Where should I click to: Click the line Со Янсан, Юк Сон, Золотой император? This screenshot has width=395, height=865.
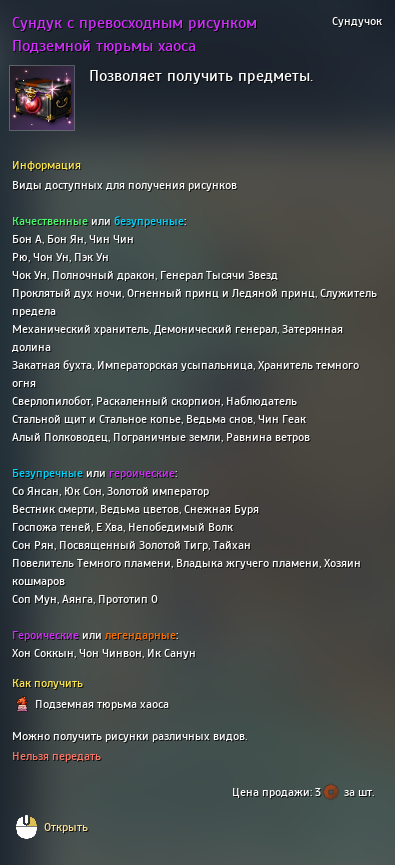pyautogui.click(x=111, y=491)
